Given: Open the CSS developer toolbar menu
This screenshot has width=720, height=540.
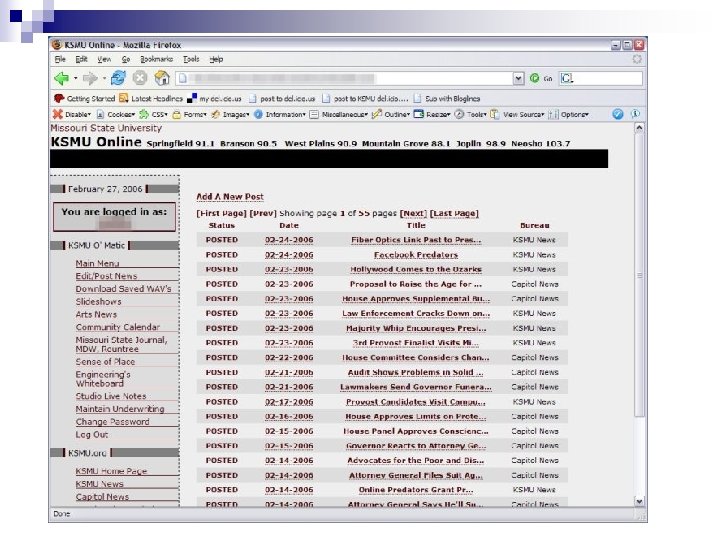Looking at the screenshot, I should [x=153, y=114].
